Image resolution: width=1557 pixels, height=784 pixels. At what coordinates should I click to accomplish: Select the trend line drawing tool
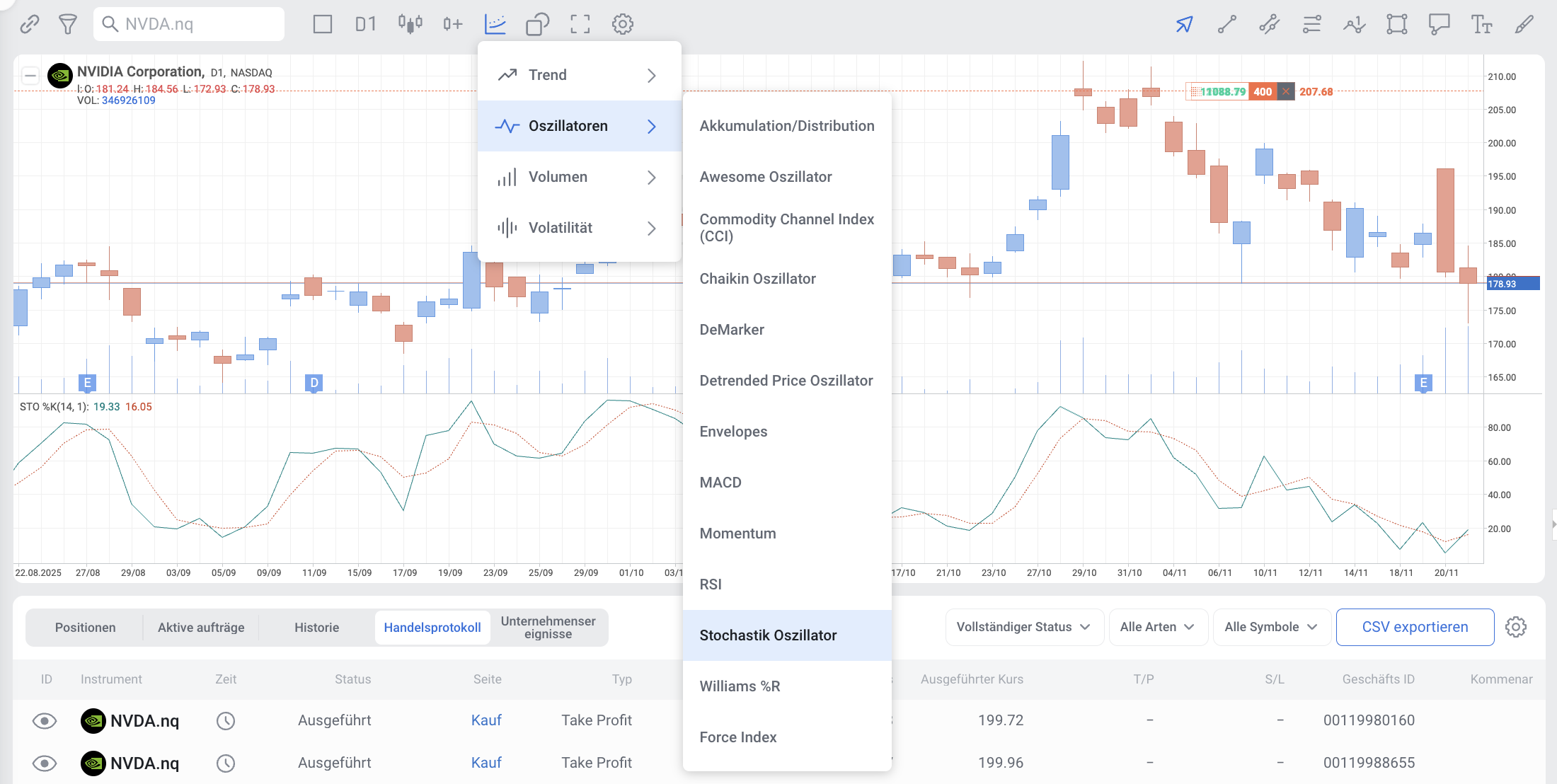[x=1226, y=24]
